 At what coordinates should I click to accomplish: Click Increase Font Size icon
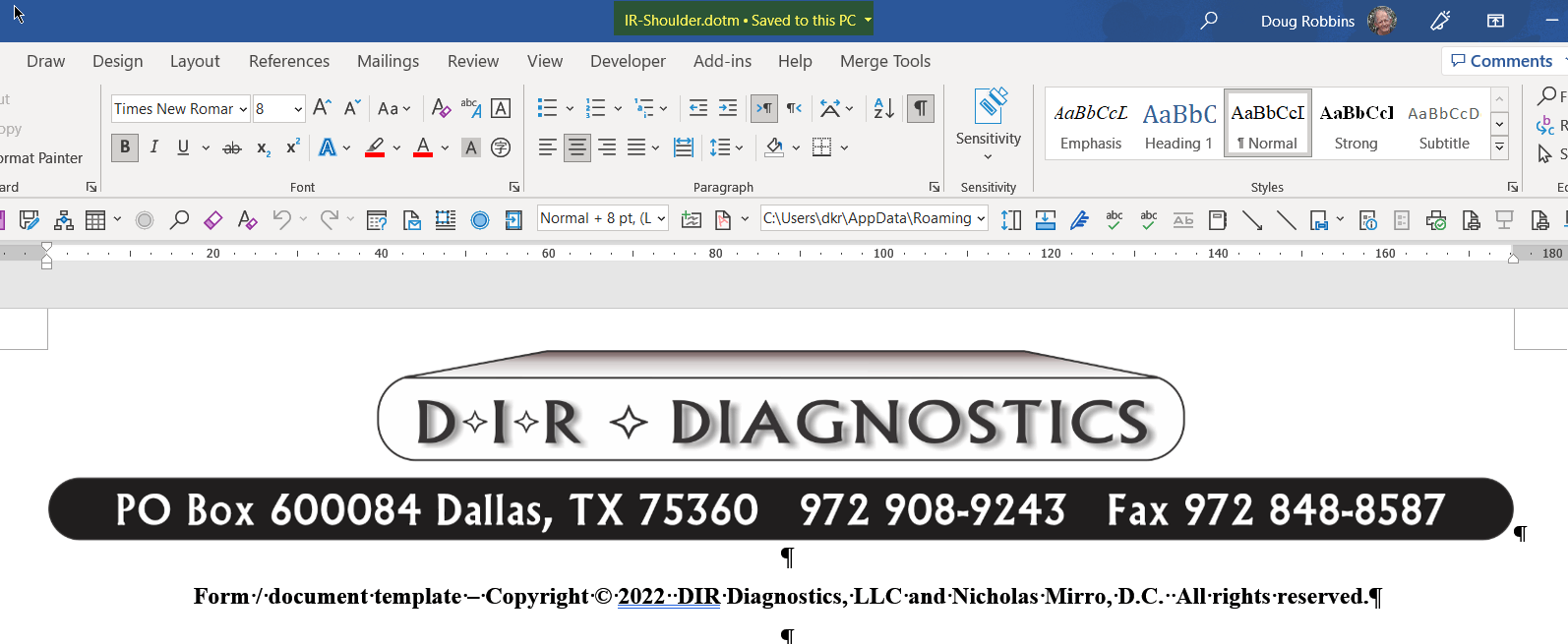tap(322, 108)
